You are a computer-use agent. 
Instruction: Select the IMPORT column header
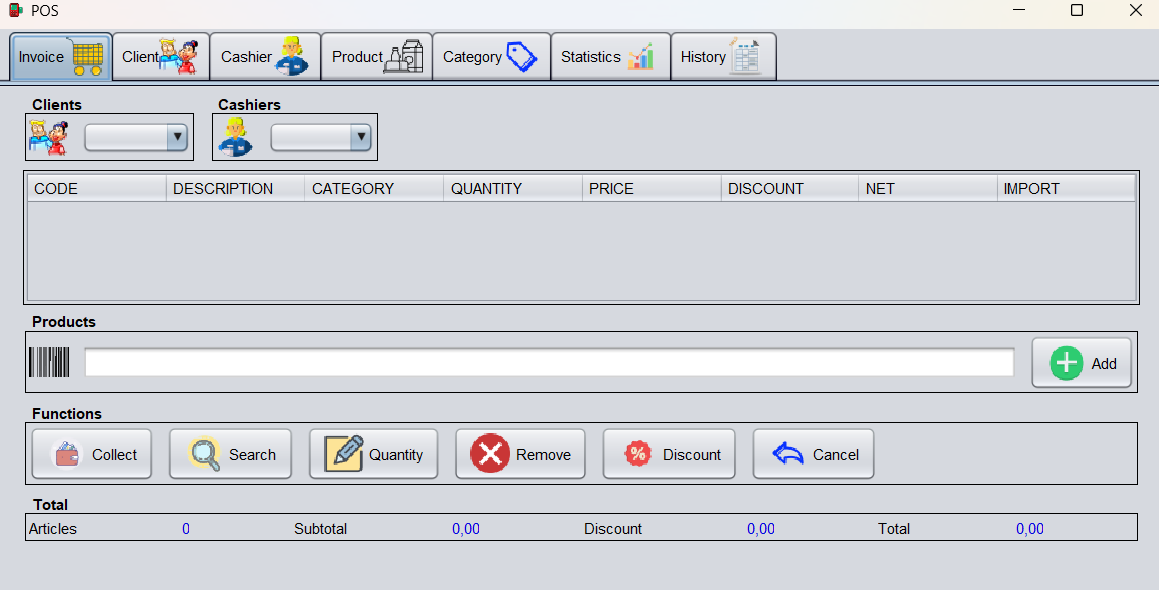tap(1066, 189)
